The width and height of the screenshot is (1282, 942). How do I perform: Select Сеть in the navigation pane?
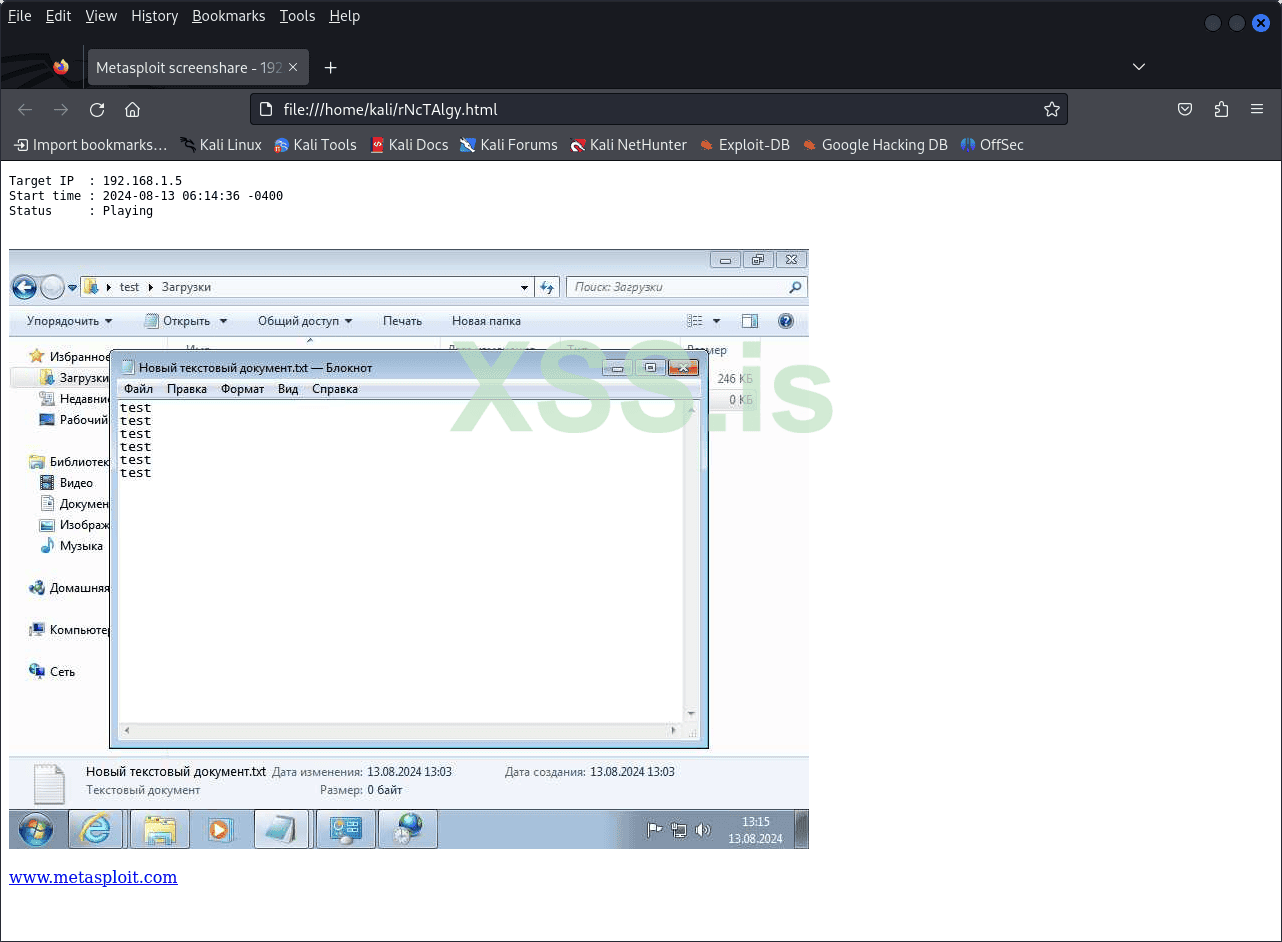(52, 672)
